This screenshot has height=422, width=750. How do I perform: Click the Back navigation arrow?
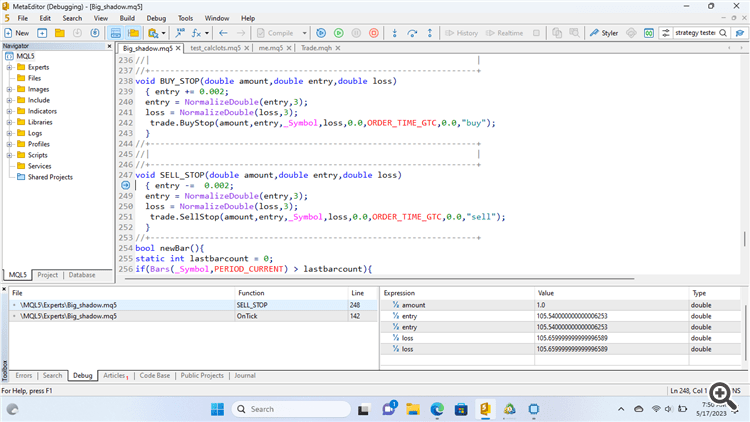coord(223,33)
